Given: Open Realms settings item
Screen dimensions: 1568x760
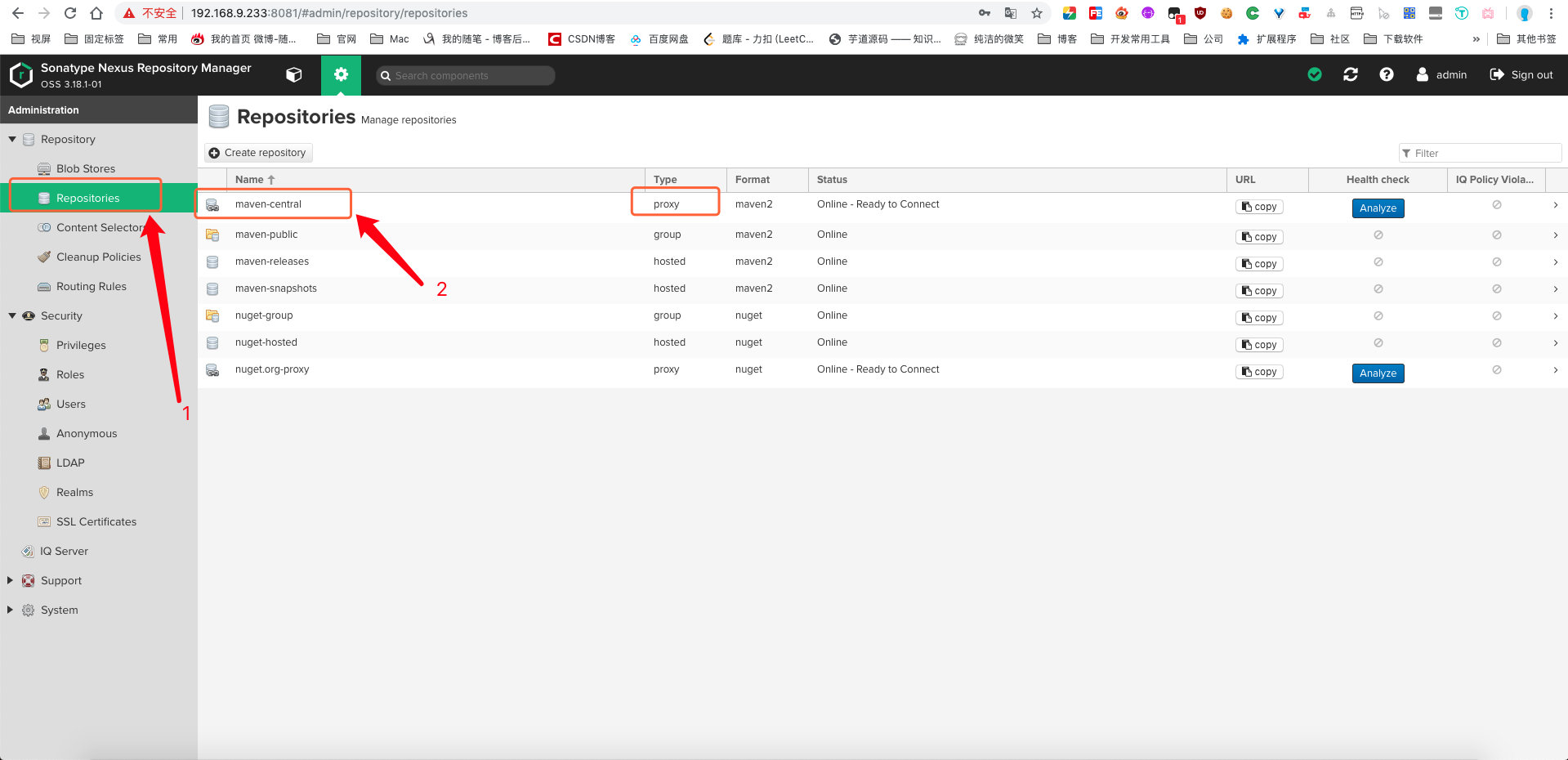Looking at the screenshot, I should tap(74, 493).
